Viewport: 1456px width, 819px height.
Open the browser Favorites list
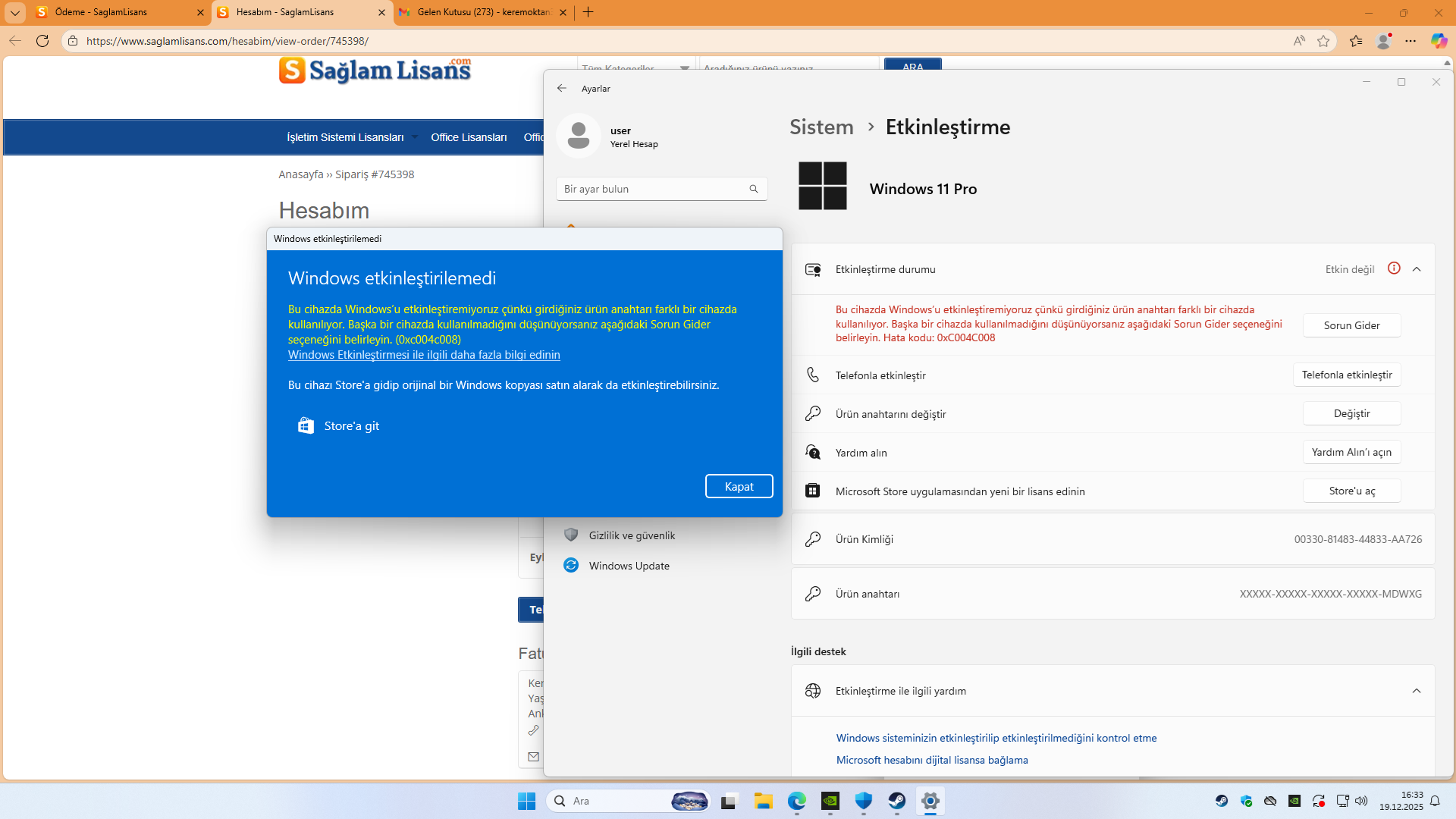tap(1356, 41)
